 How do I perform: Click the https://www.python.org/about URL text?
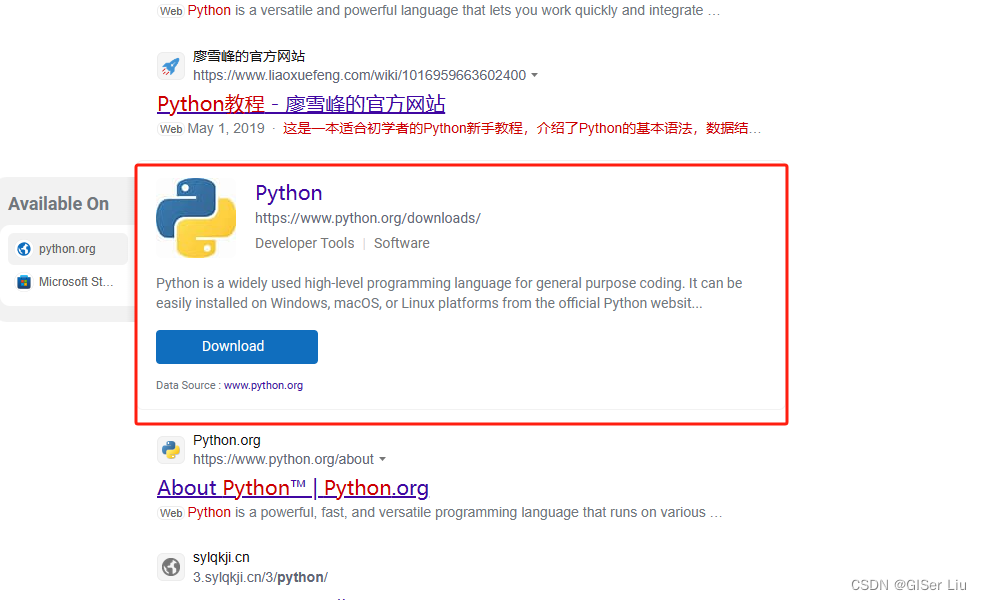pyautogui.click(x=283, y=459)
